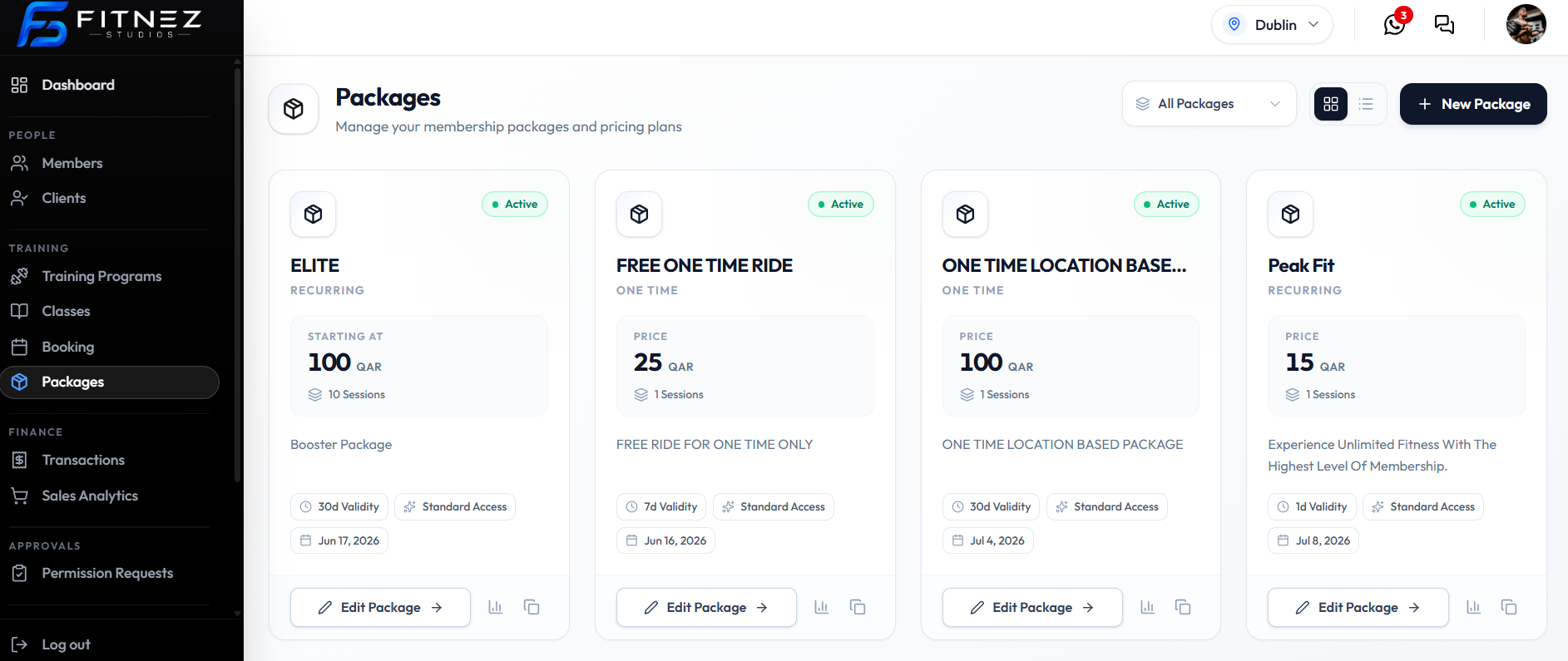Click the Fitnez Studios logo
The width and height of the screenshot is (1568, 661).
pos(110,24)
